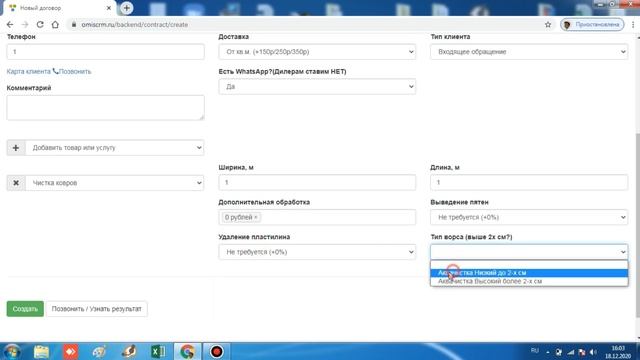The image size is (640, 360).
Task: Remove the 0 рублей tag
Action: coord(256,217)
